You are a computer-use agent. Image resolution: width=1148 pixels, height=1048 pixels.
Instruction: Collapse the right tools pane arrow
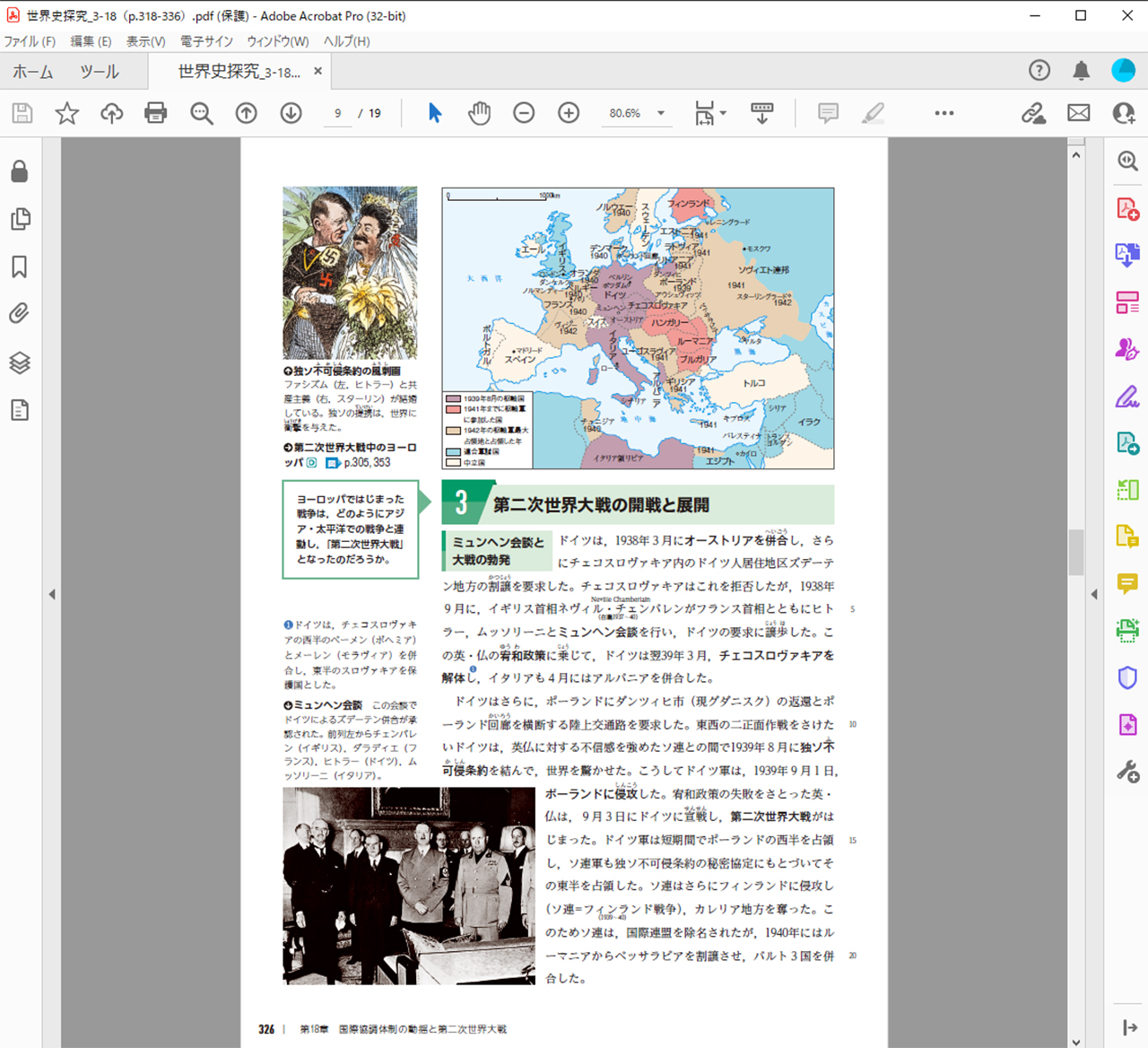(1093, 594)
